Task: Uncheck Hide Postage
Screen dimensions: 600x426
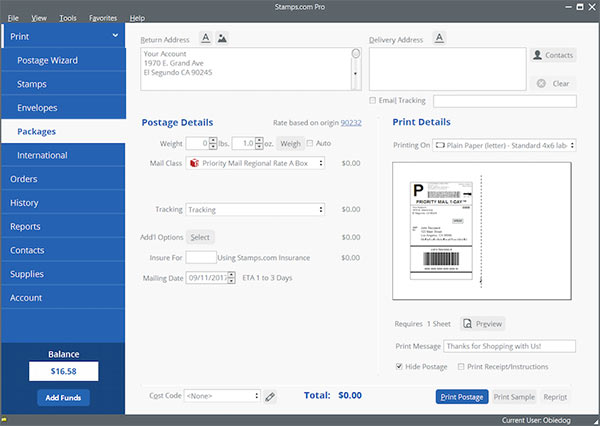Action: (399, 366)
